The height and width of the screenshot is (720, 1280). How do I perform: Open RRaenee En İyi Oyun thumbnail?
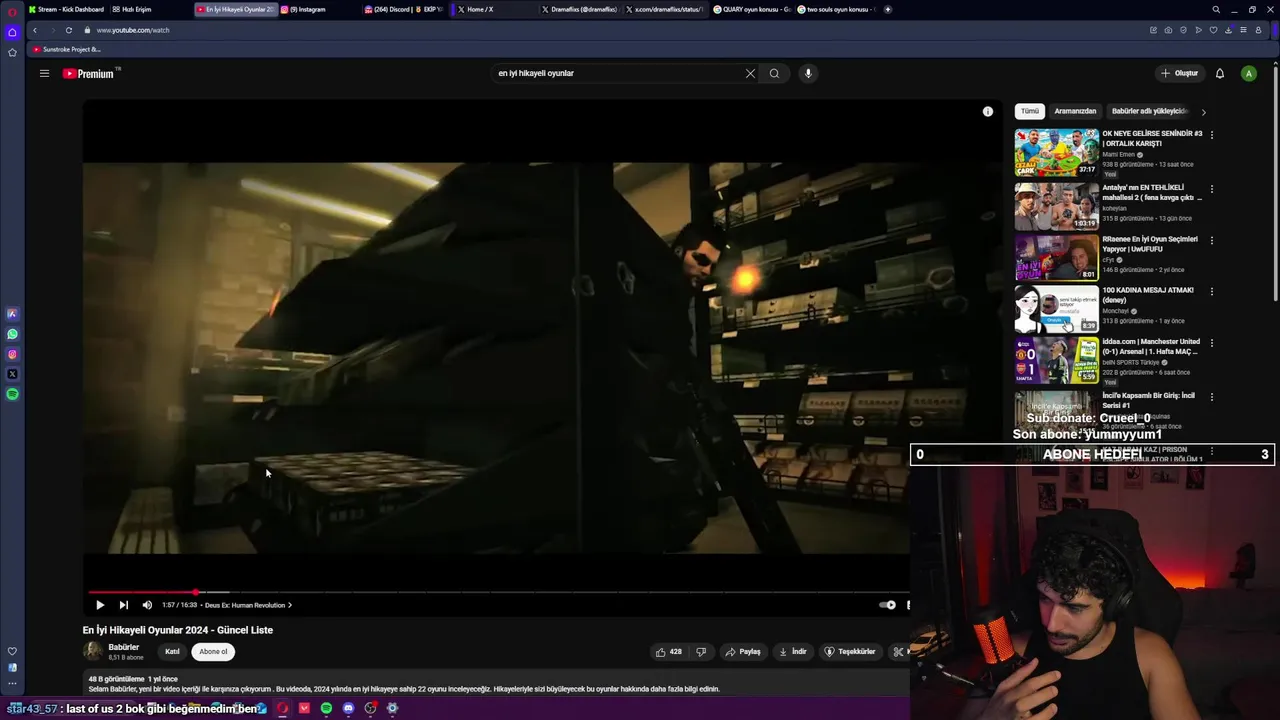click(x=1056, y=257)
